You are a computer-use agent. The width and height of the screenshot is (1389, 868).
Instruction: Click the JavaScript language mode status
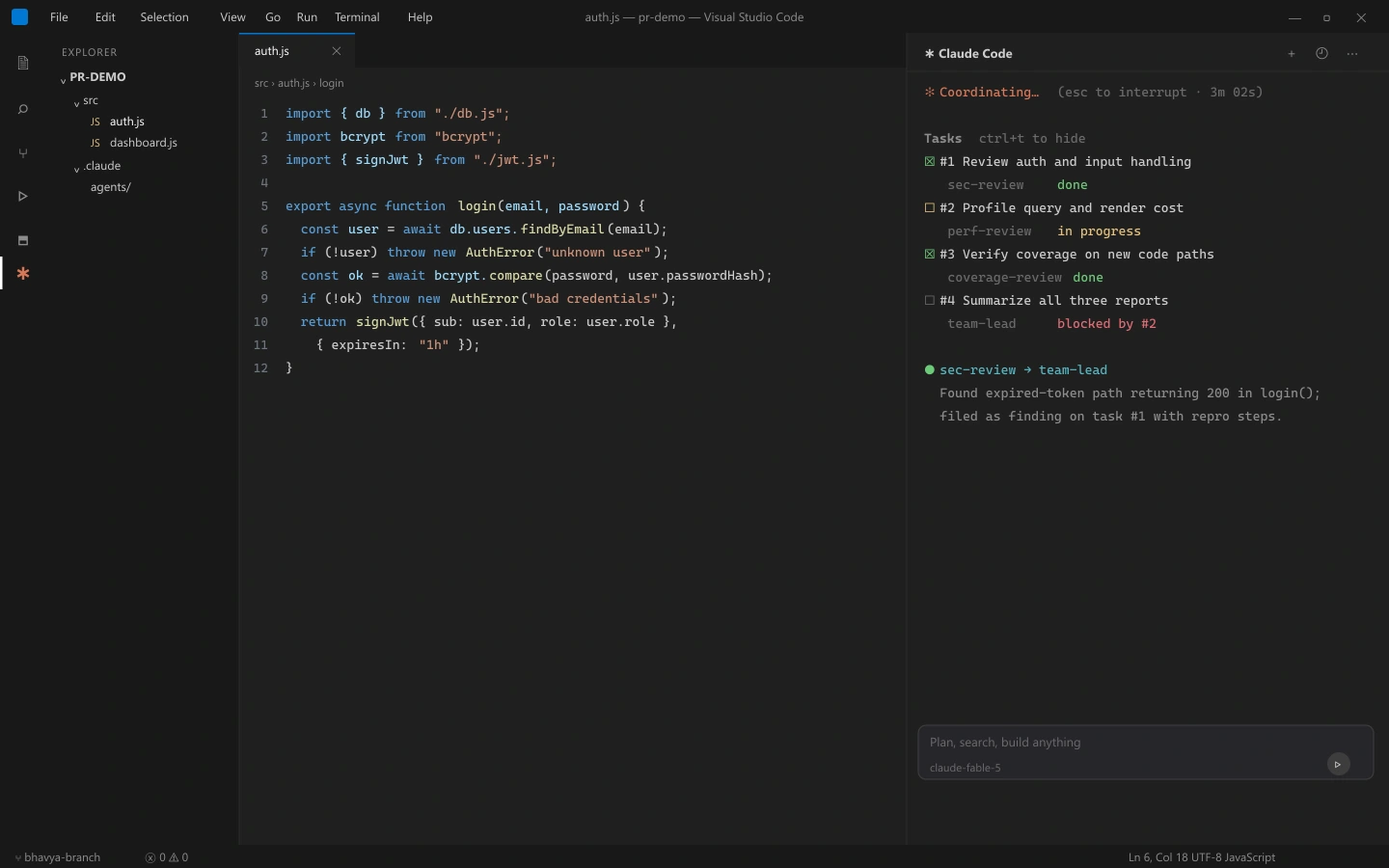(1252, 857)
